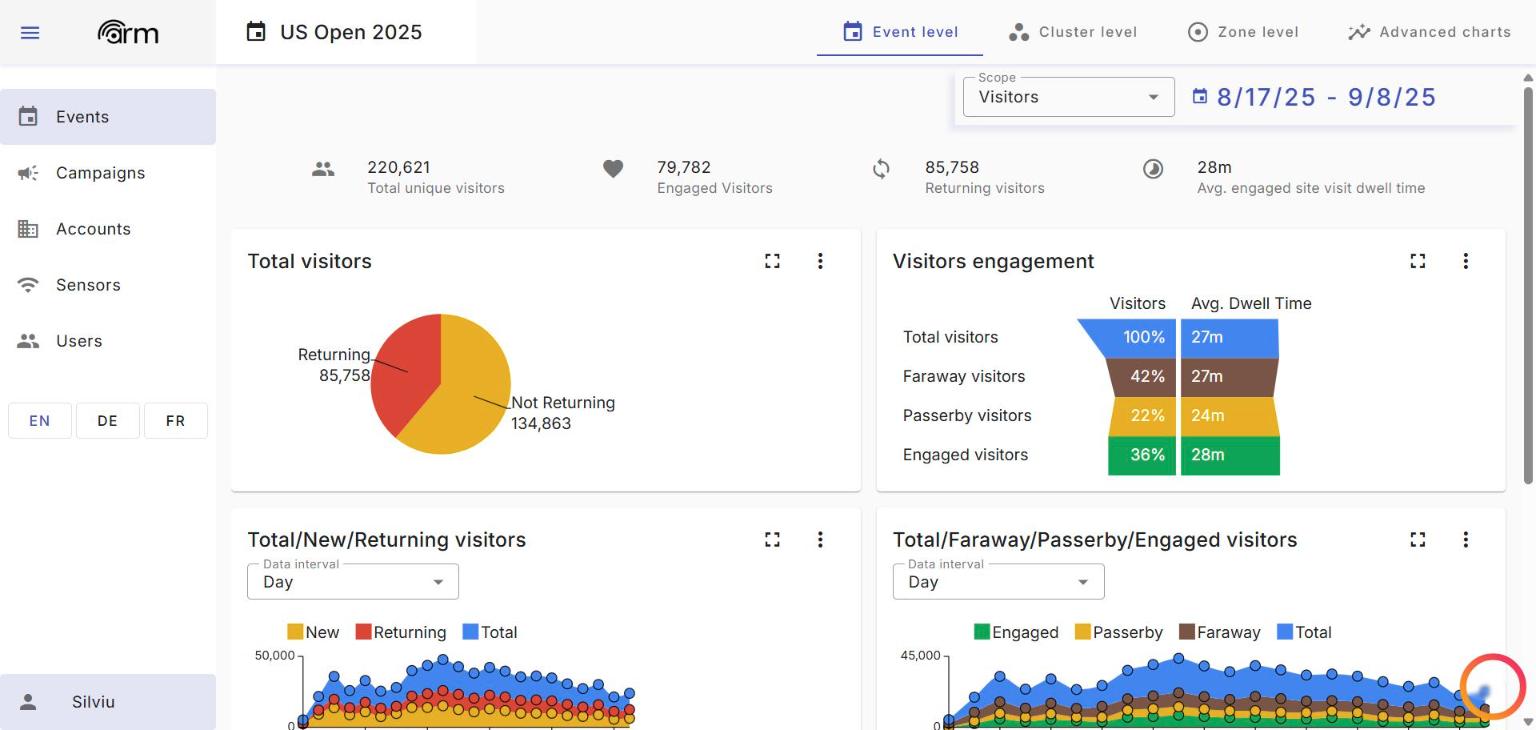Click the Campaigns megaphone icon
This screenshot has width=1536, height=730.
point(28,173)
